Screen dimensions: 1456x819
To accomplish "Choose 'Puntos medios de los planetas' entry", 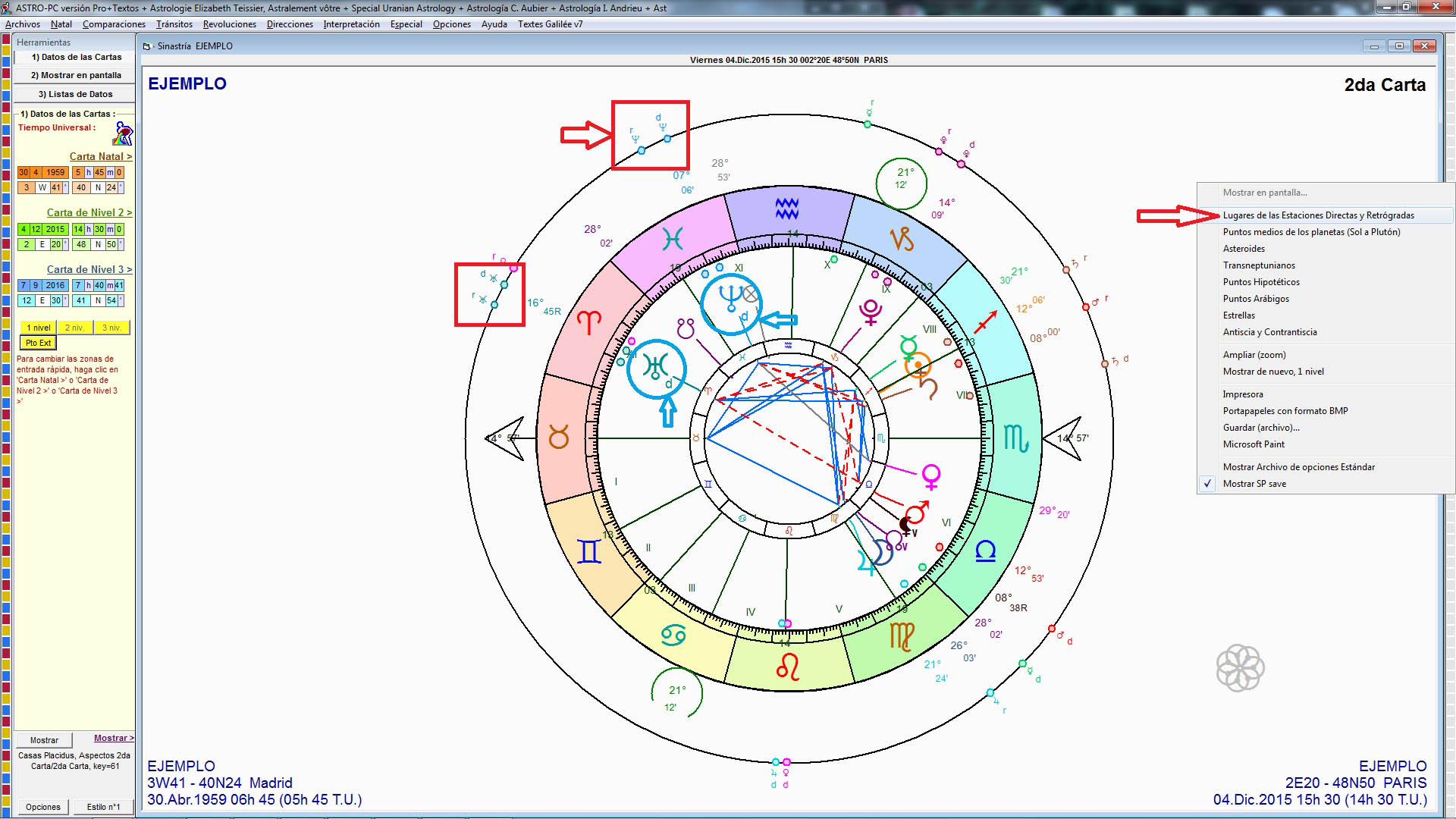I will pyautogui.click(x=1311, y=232).
